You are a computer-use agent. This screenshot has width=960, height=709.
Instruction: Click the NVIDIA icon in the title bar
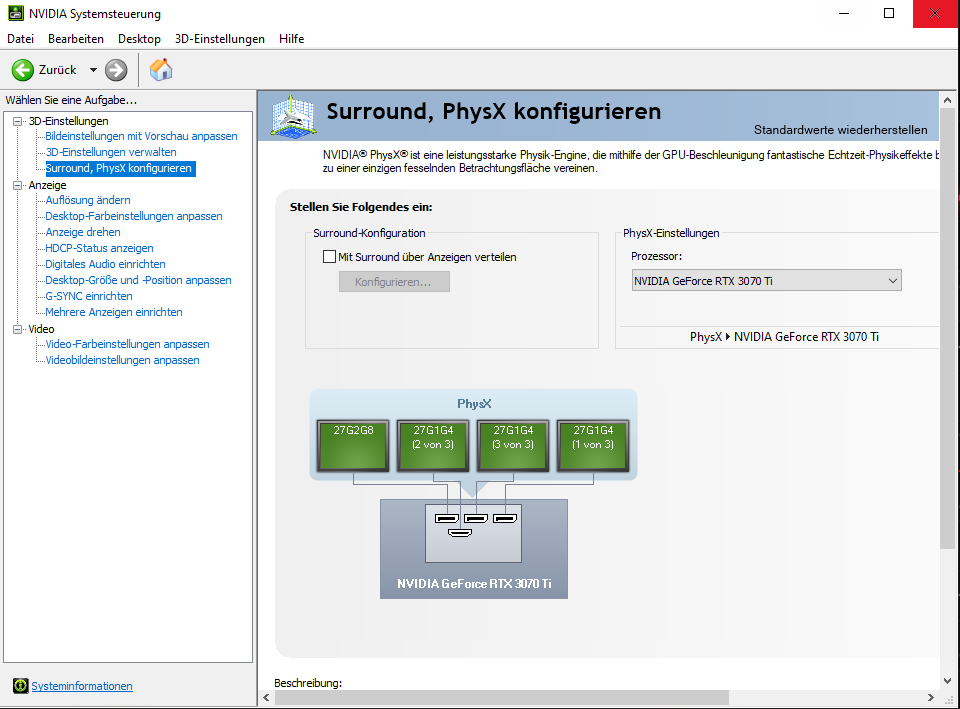[x=16, y=13]
